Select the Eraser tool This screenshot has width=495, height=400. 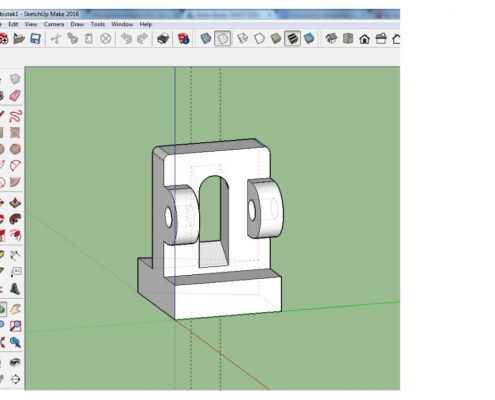[x=15, y=96]
